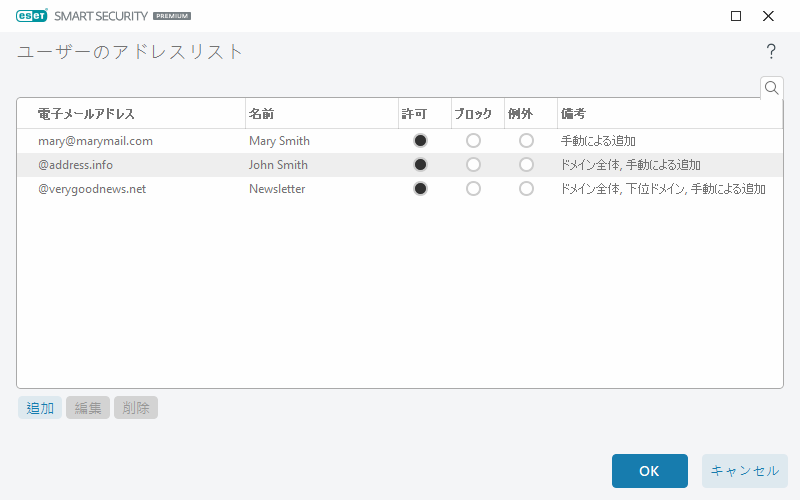Click the 許可 column header
The image size is (800, 500).
414,114
